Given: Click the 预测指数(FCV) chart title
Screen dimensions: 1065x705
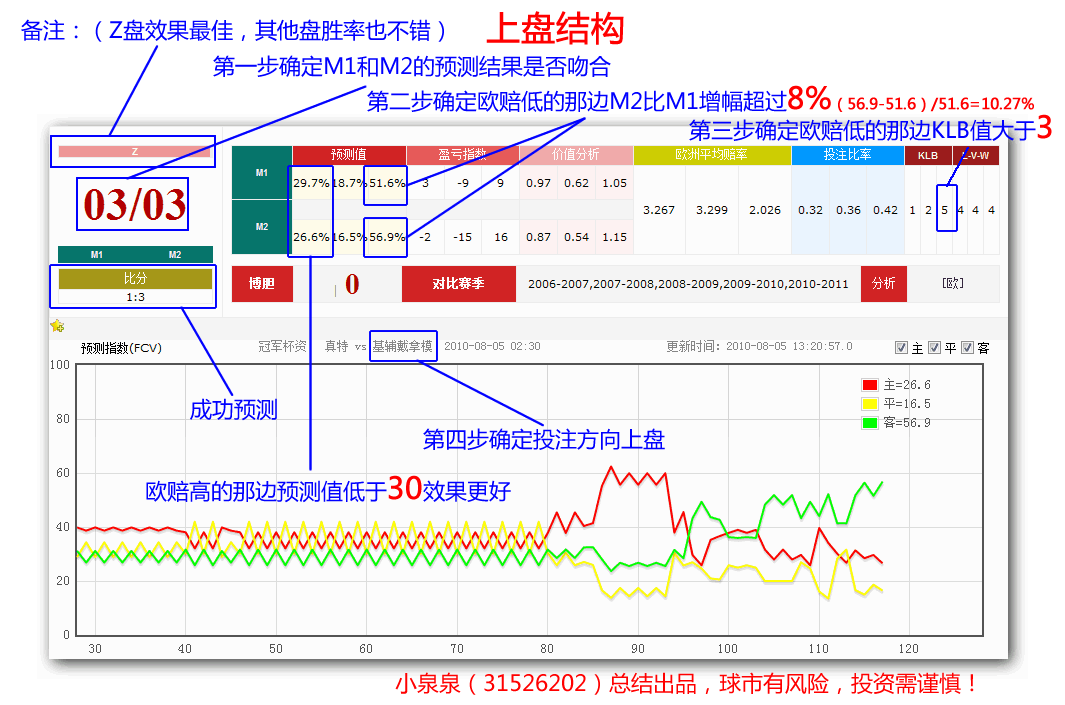Looking at the screenshot, I should point(121,348).
